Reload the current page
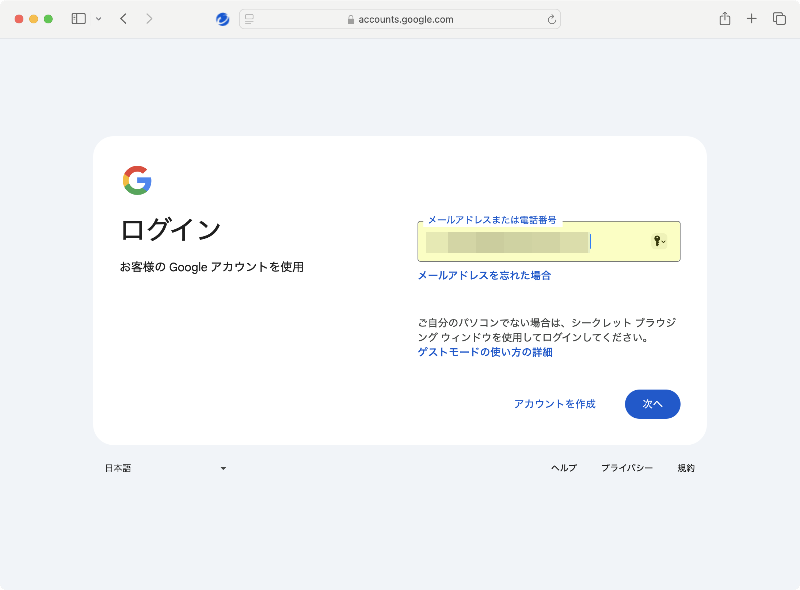 [x=552, y=19]
